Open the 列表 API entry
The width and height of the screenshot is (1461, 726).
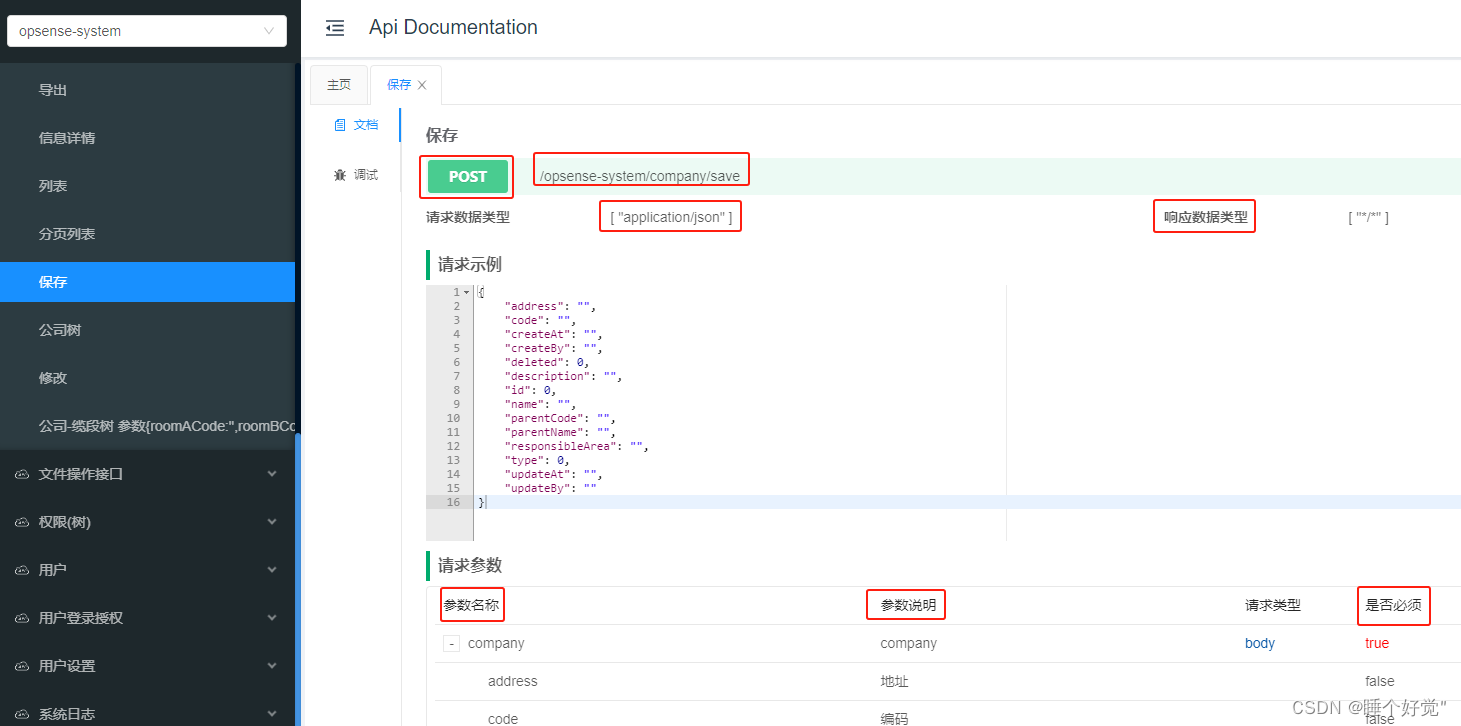coord(147,186)
